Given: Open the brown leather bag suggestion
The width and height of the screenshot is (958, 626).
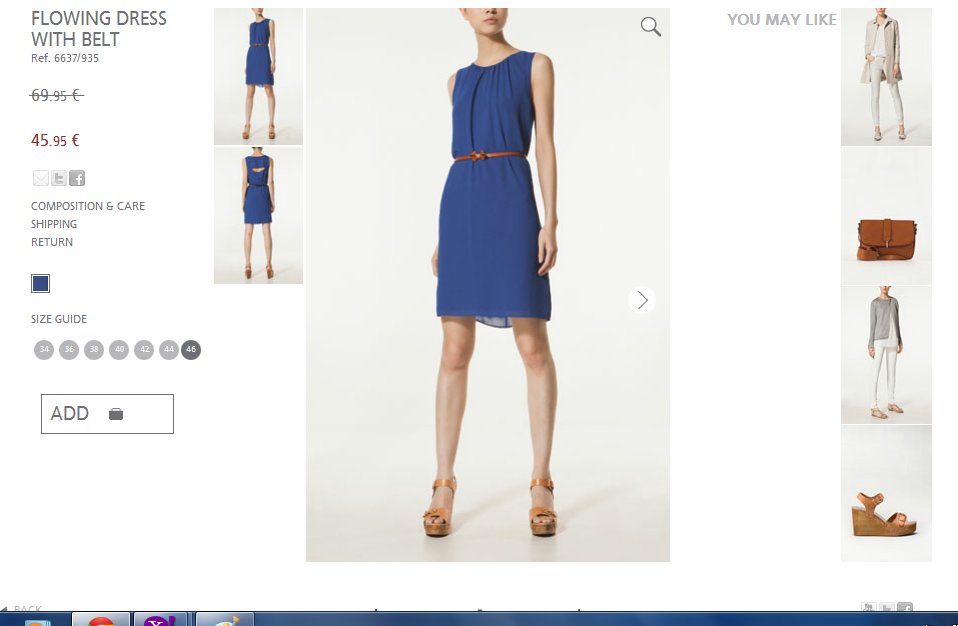Looking at the screenshot, I should pos(886,217).
